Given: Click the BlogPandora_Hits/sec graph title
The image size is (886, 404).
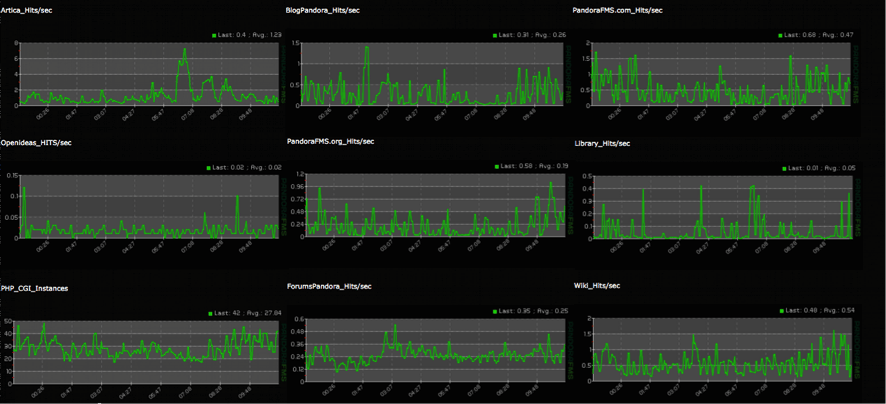Looking at the screenshot, I should tap(323, 11).
